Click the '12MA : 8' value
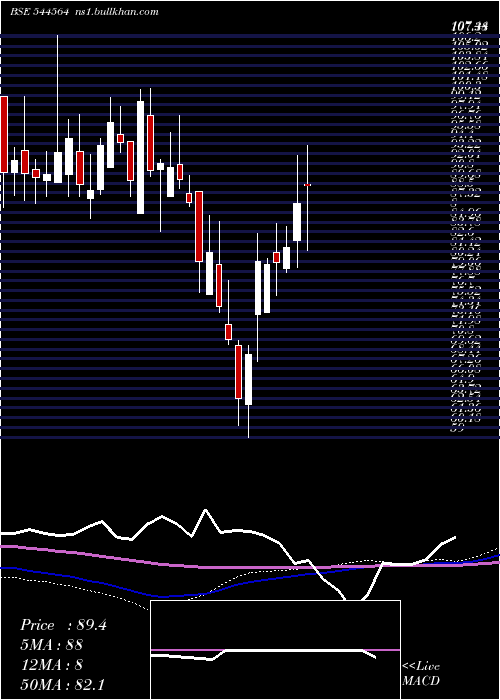 (51, 665)
